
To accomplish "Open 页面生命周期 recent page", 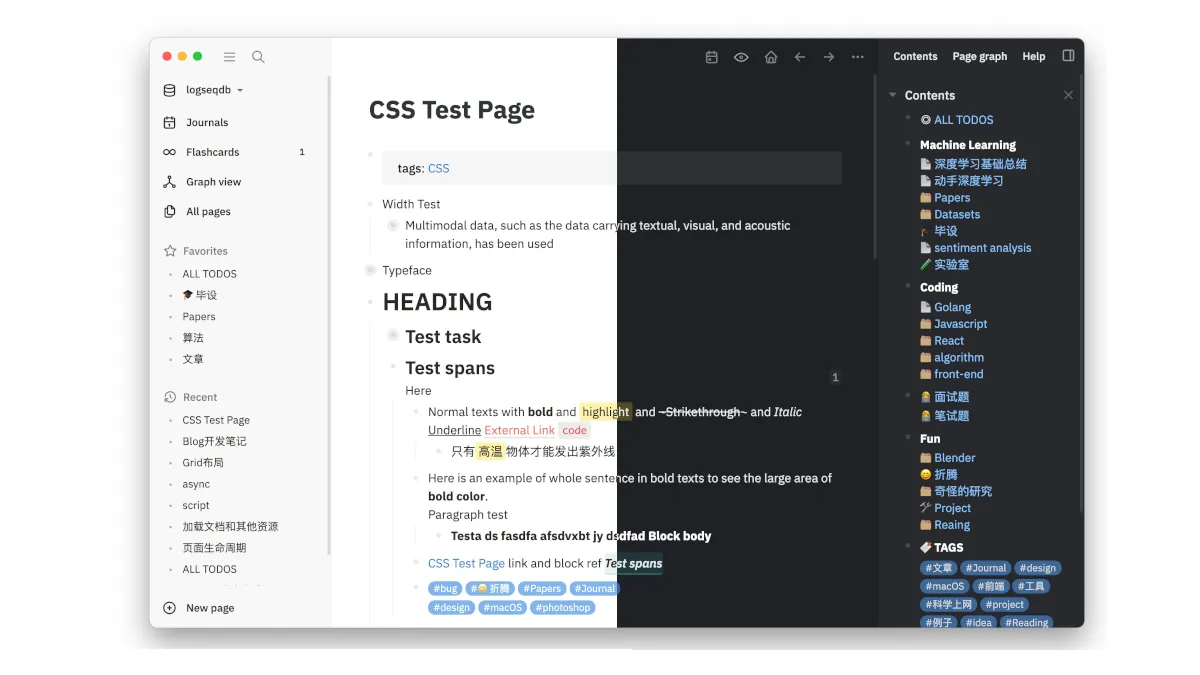I will pyautogui.click(x=214, y=548).
